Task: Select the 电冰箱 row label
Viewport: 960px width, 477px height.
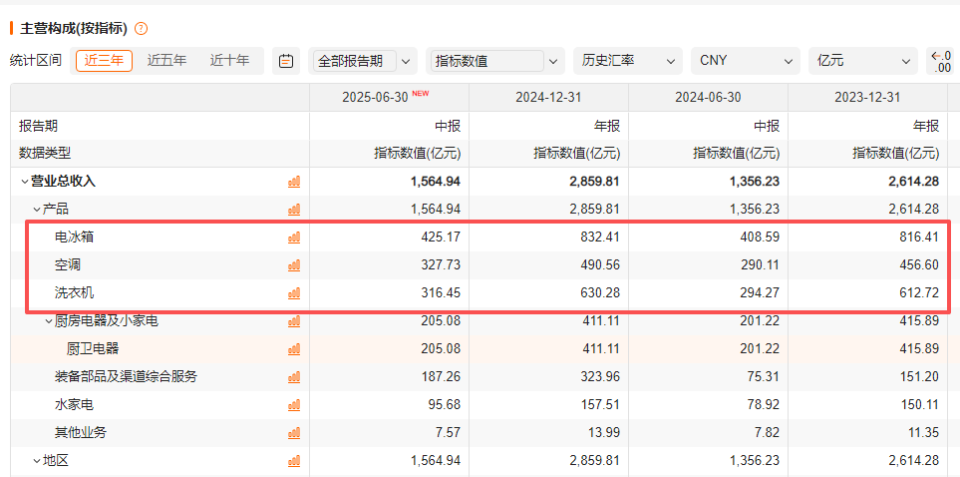Action: (x=74, y=238)
